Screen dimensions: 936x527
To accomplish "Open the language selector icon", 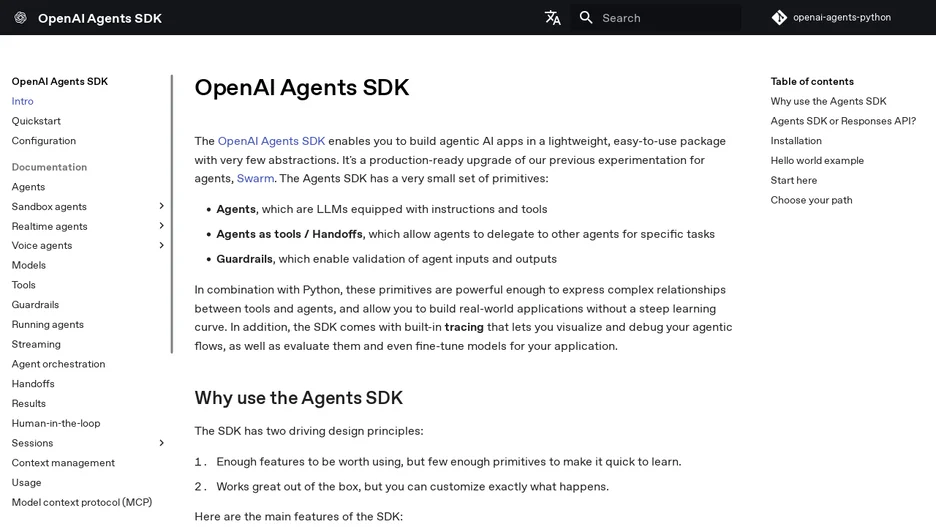I will click(553, 18).
